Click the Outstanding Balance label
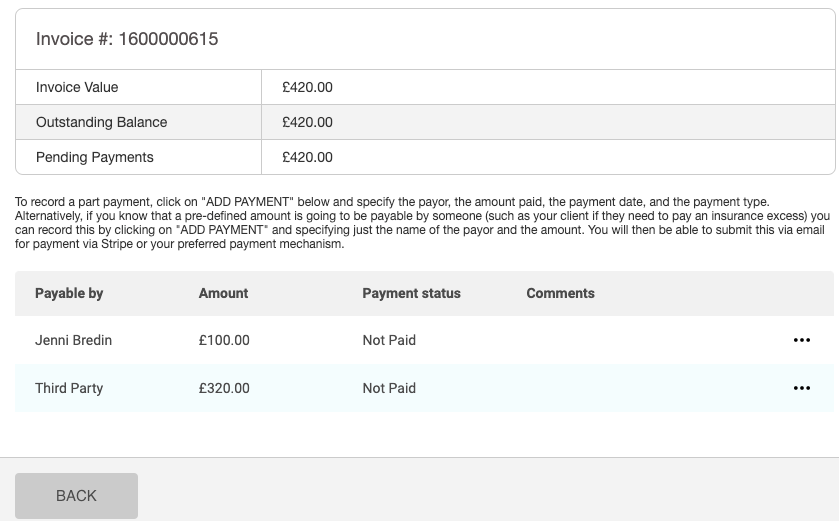 pos(101,122)
